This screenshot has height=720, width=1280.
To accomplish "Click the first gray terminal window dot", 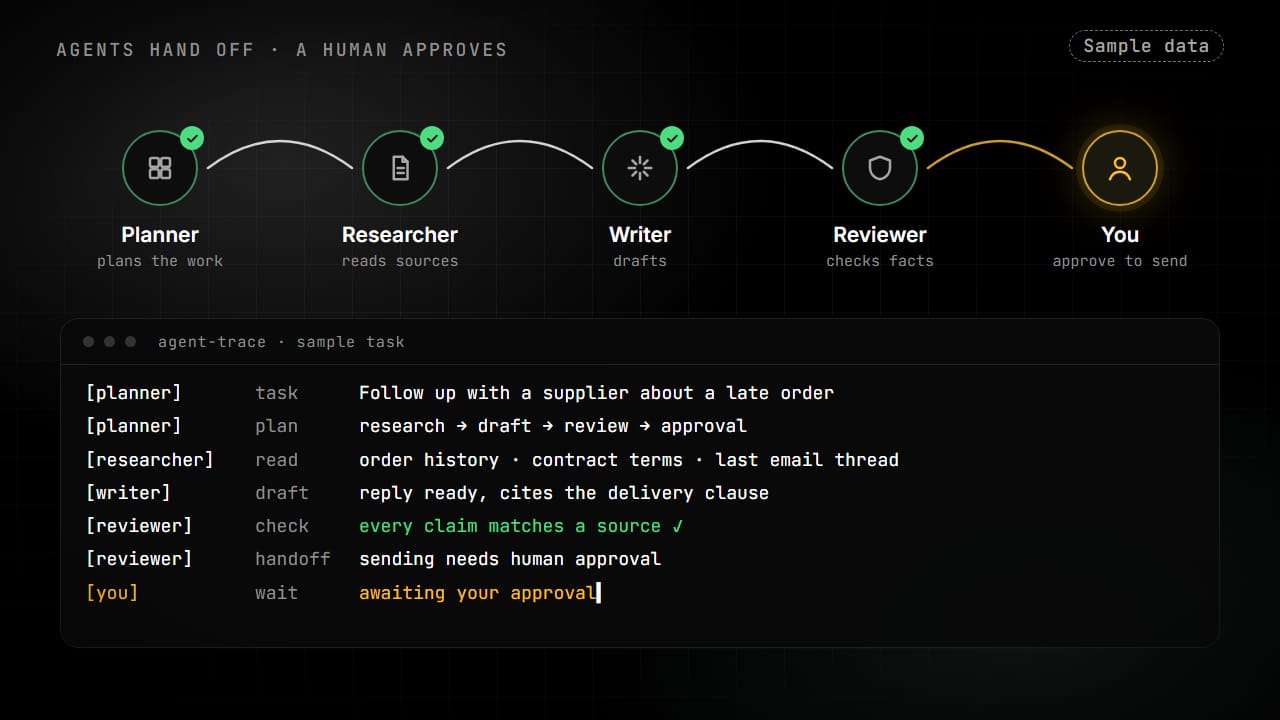I will (x=88, y=342).
